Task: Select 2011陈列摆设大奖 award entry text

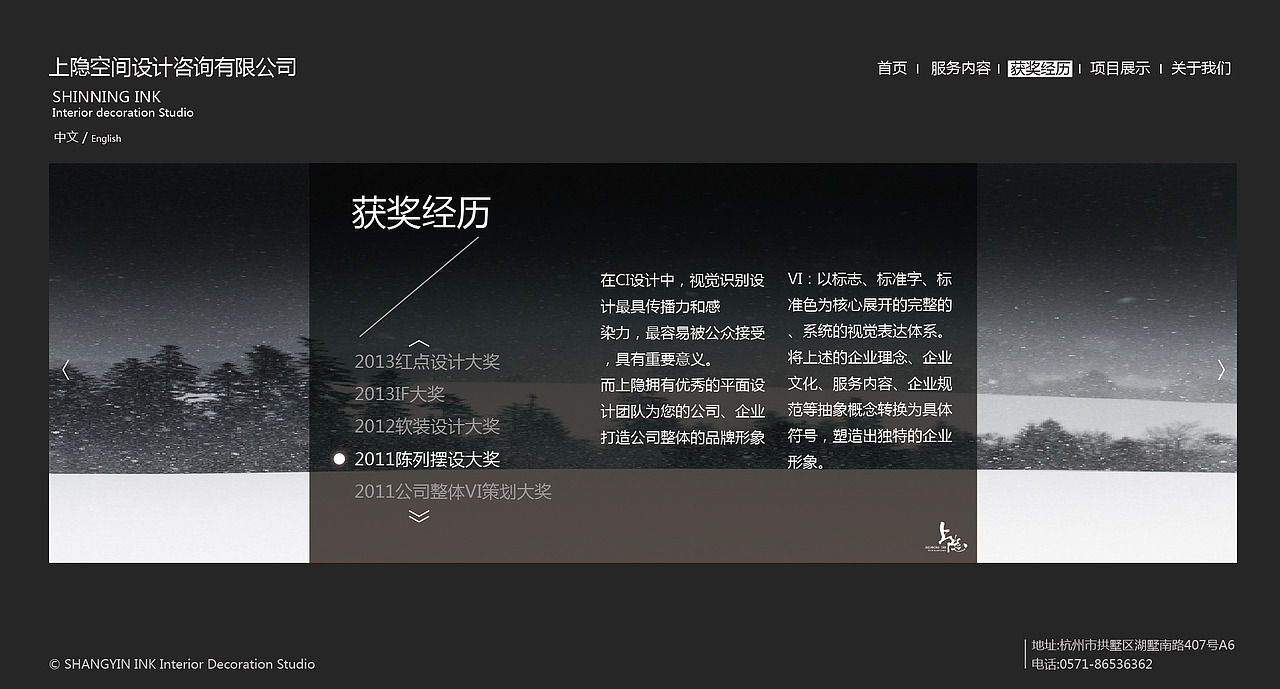Action: click(x=427, y=459)
